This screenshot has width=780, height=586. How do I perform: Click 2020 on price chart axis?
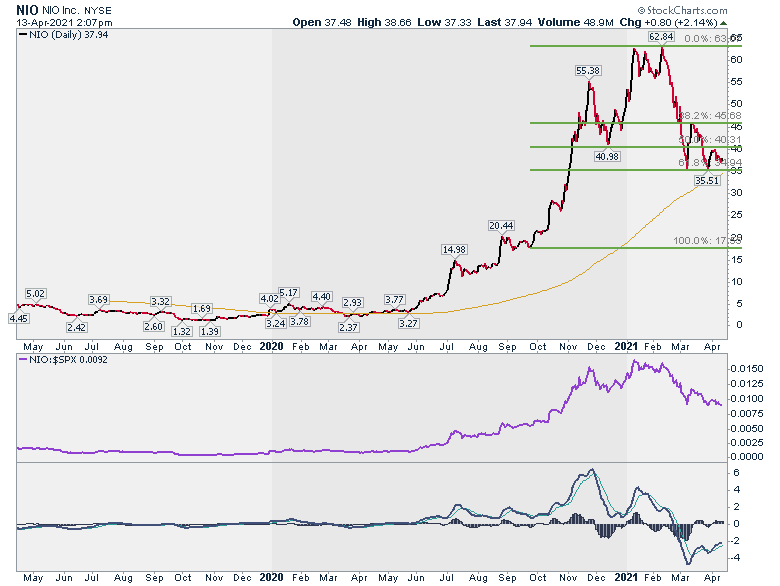pos(271,346)
